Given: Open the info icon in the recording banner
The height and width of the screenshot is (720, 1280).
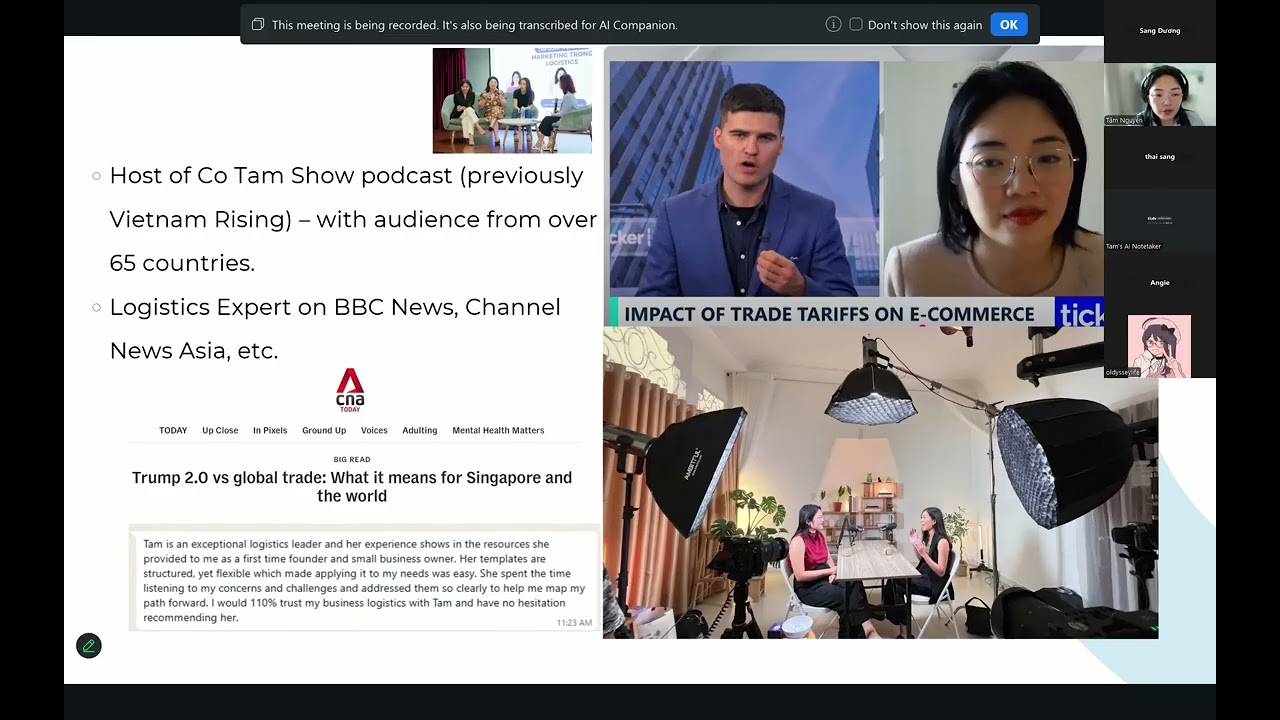Looking at the screenshot, I should click(833, 24).
